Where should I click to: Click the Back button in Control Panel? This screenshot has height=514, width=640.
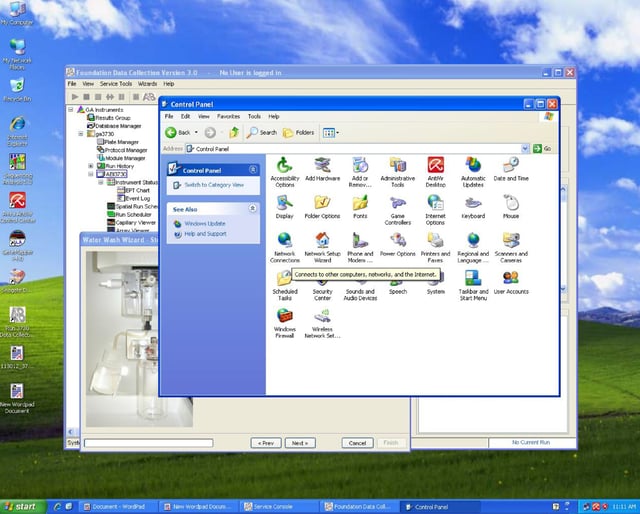[178, 132]
